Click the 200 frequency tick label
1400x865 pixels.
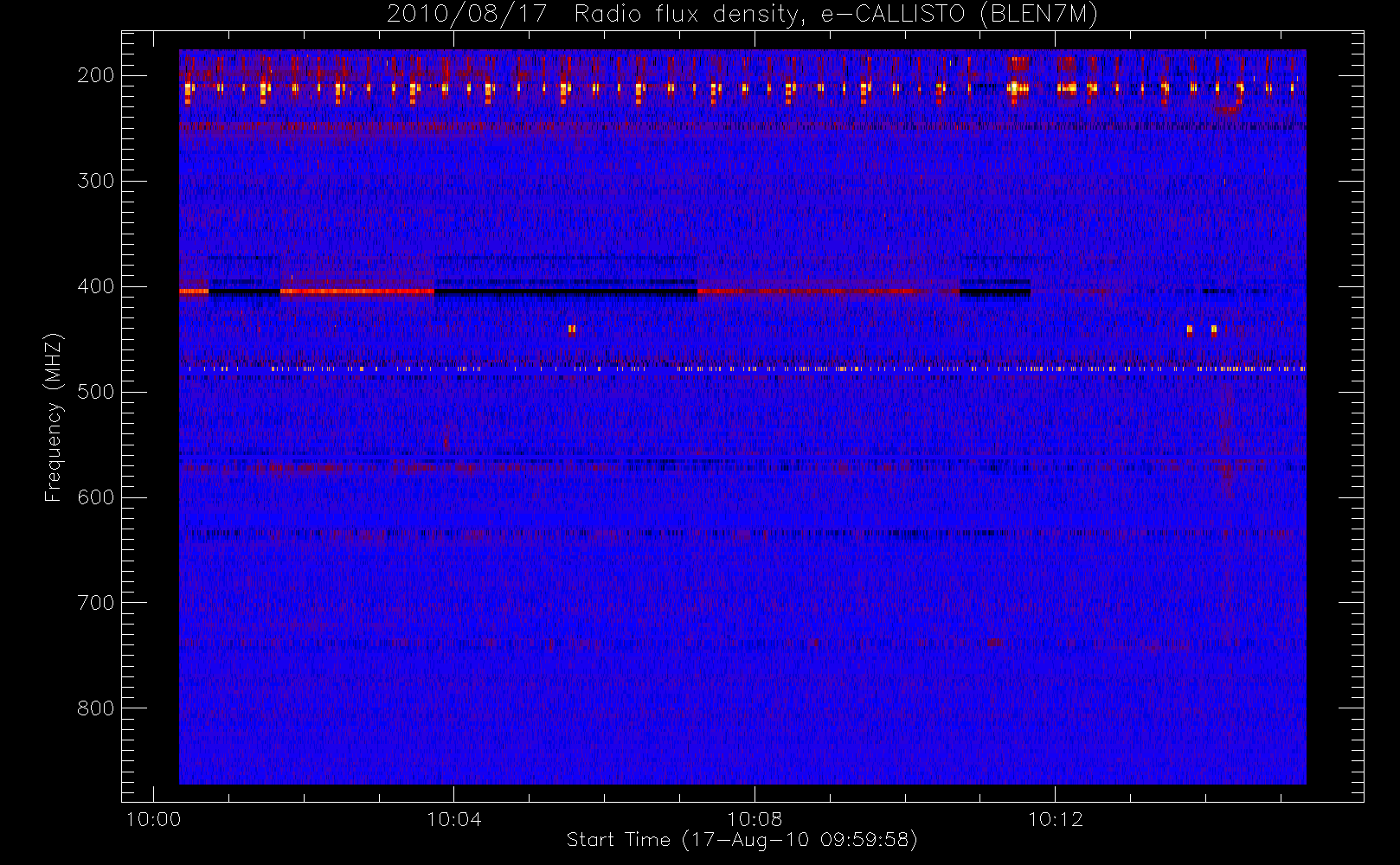[x=95, y=75]
